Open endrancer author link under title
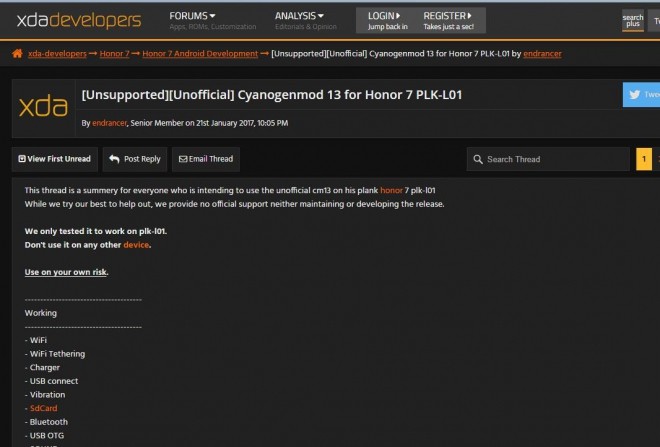660x447 pixels. point(109,123)
